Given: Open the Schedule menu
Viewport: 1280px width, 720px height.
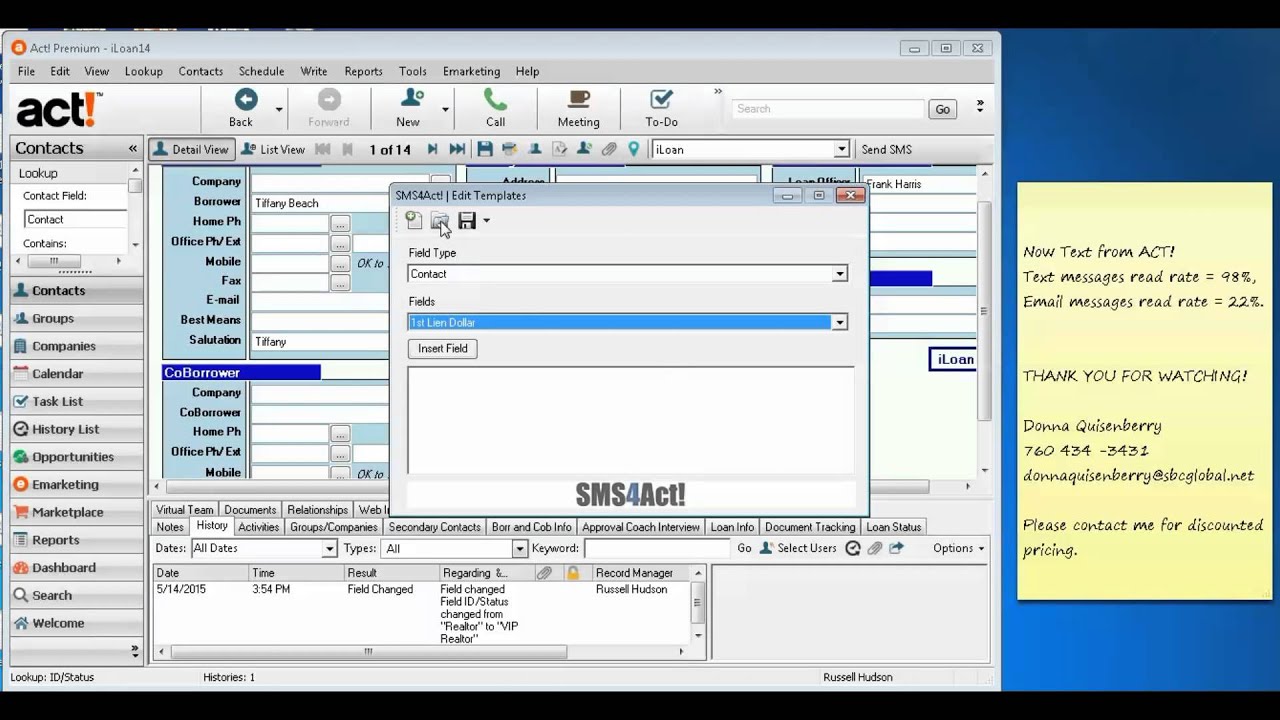Looking at the screenshot, I should point(261,71).
